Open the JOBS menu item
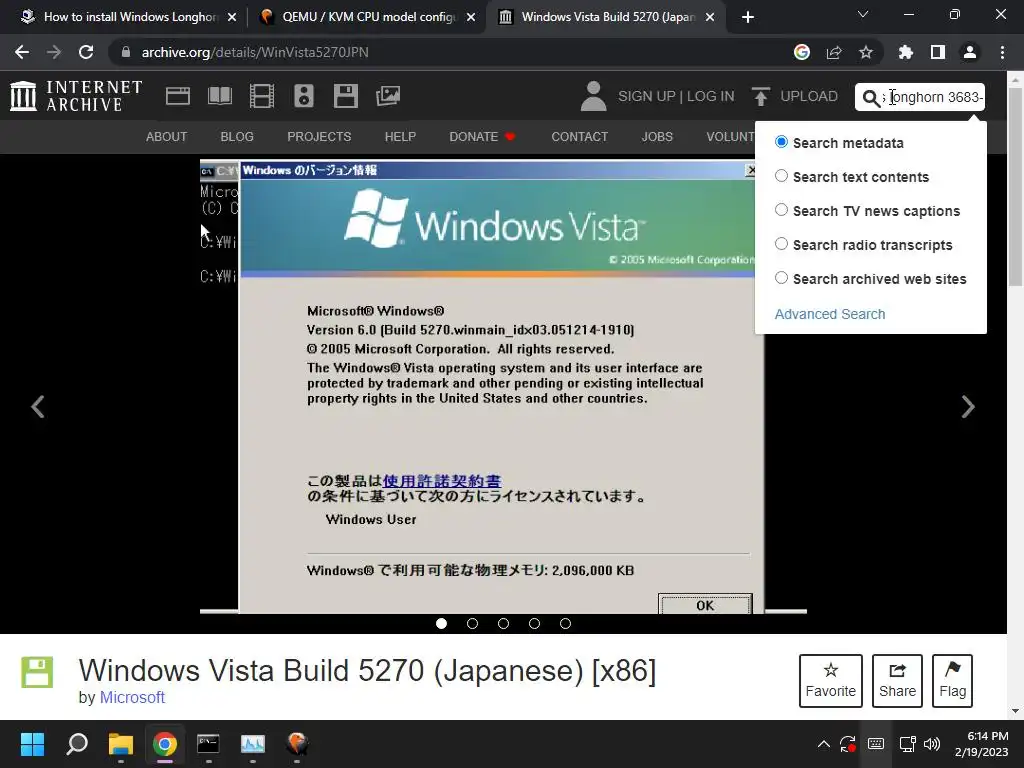The image size is (1024, 768). (657, 136)
